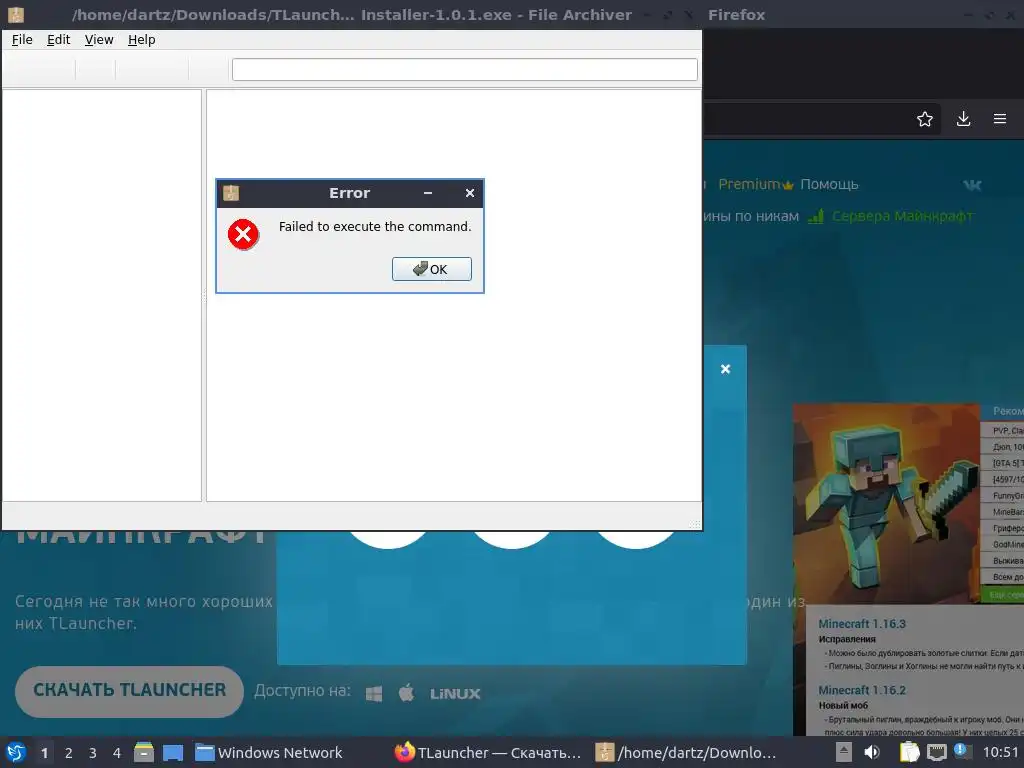
Task: Open the Помощь link on the website
Action: [x=829, y=185]
